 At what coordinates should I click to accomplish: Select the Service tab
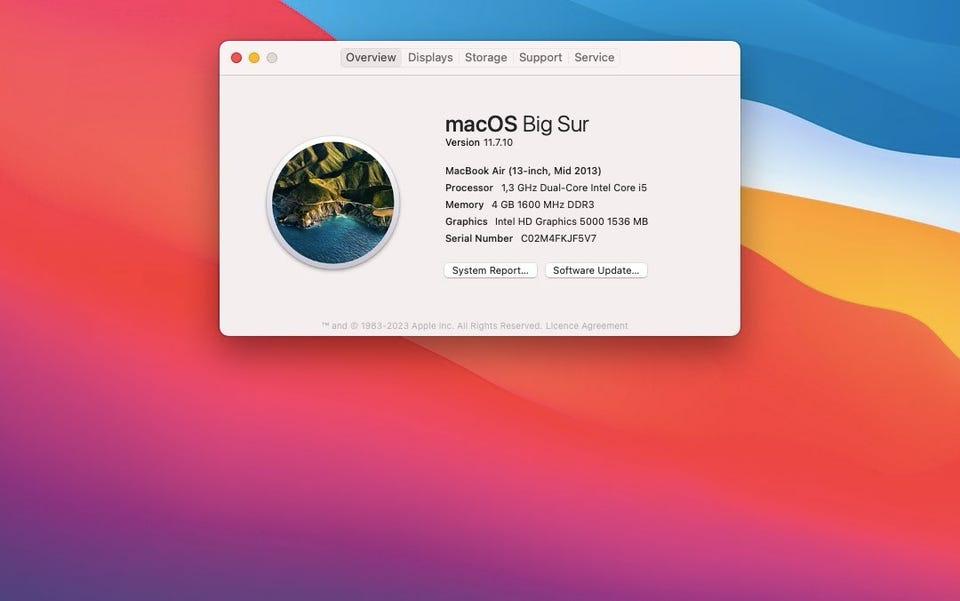pyautogui.click(x=594, y=58)
